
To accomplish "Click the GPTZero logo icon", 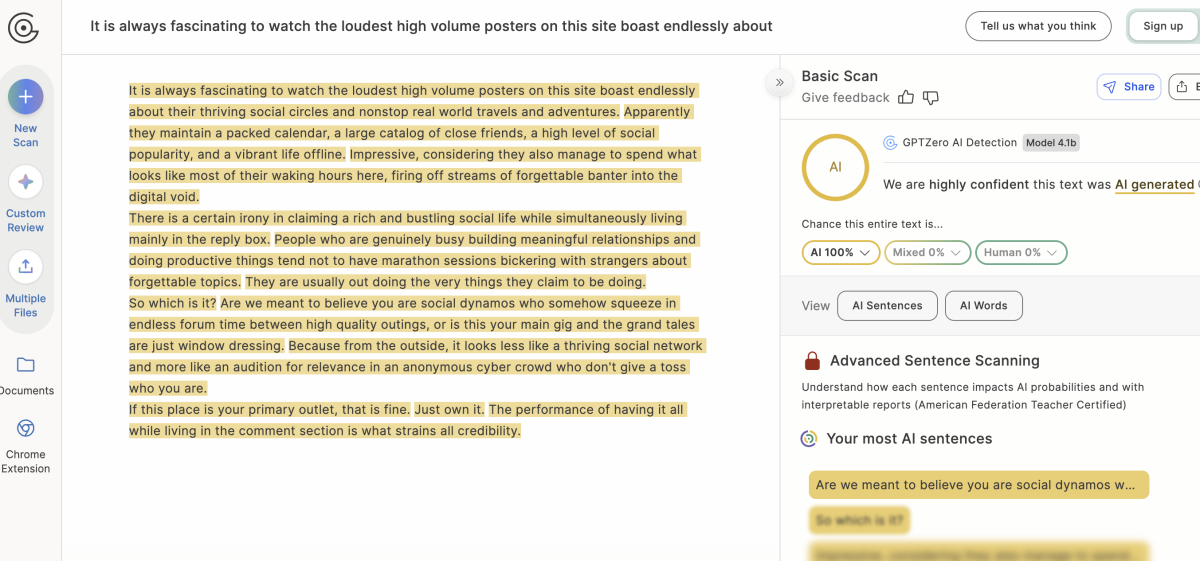I will 23,27.
